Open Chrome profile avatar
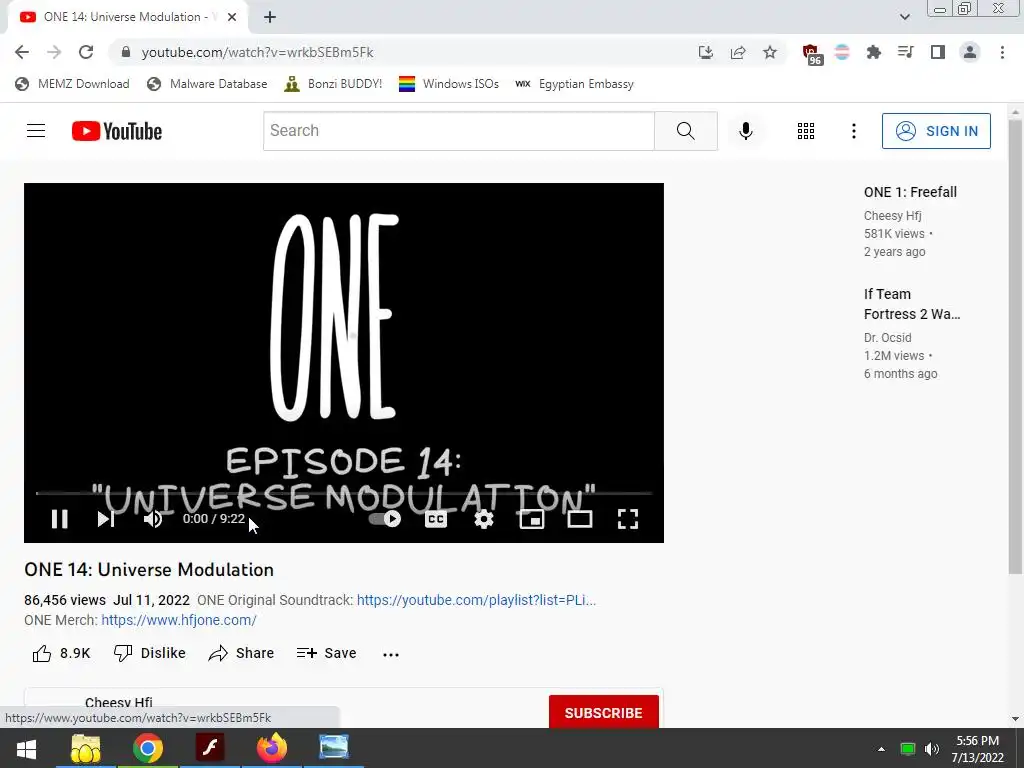Viewport: 1024px width, 768px height. click(970, 52)
